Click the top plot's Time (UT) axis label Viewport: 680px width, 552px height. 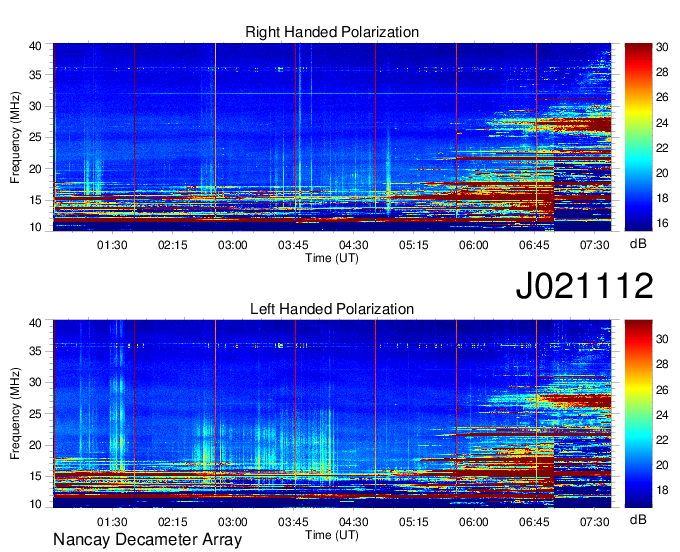332,258
